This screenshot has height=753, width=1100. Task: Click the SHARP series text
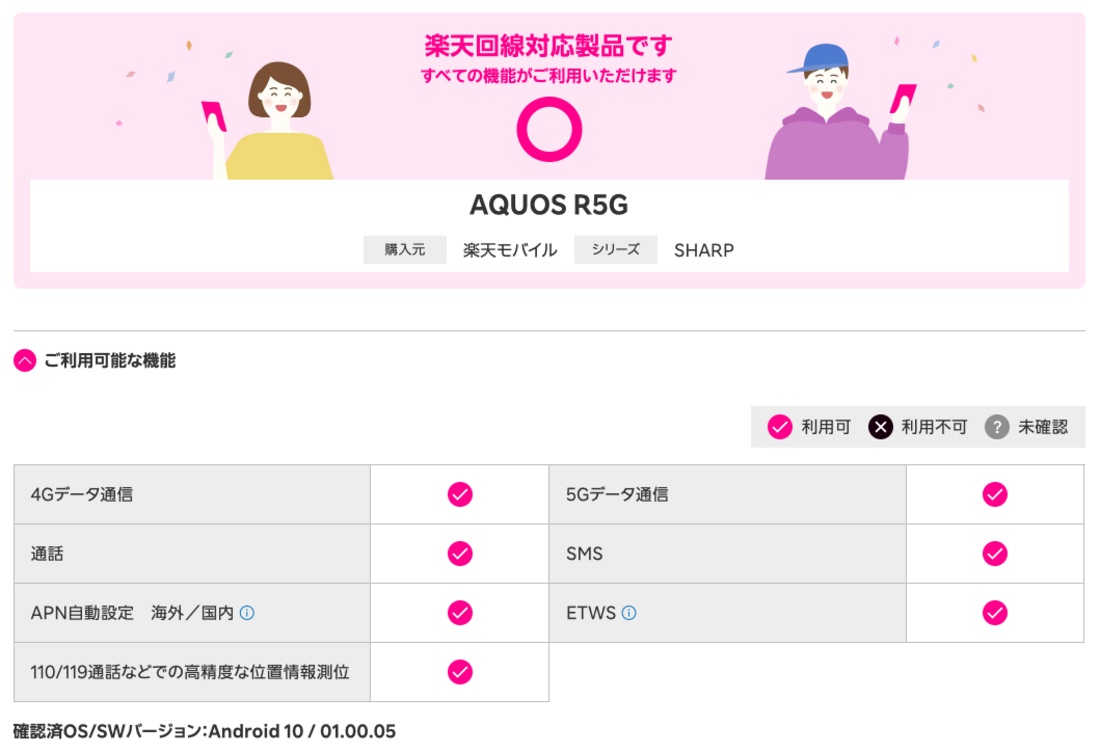click(704, 250)
